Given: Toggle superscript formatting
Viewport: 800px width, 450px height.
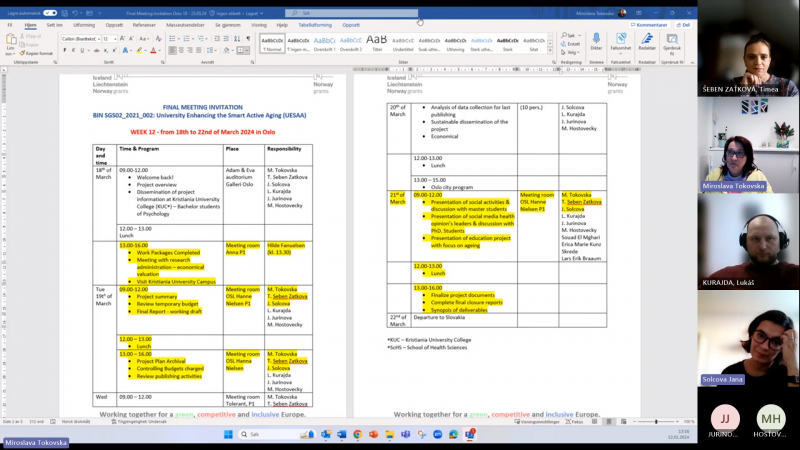Looking at the screenshot, I should coord(114,51).
